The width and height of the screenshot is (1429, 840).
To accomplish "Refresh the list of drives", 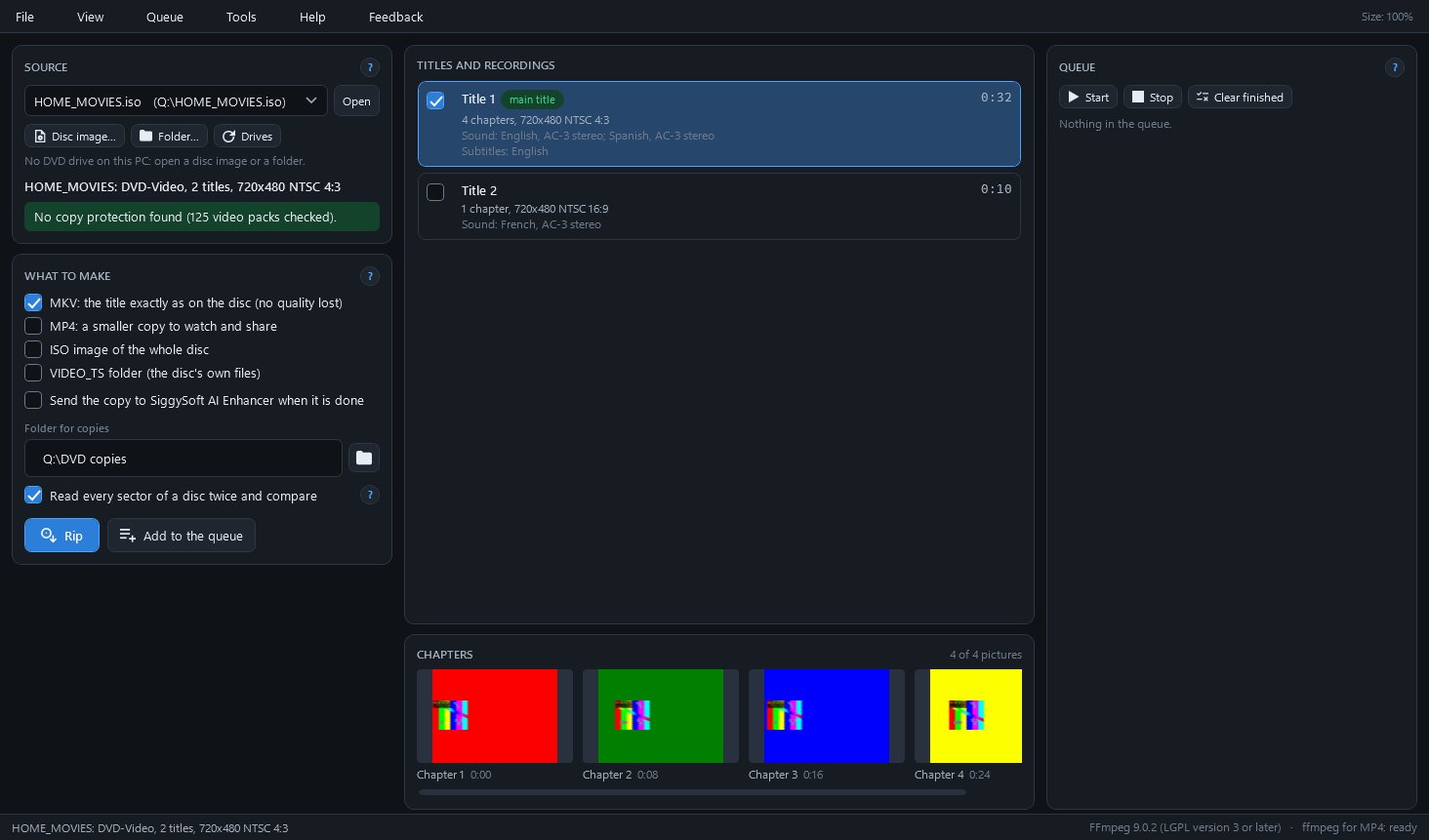I will [247, 137].
